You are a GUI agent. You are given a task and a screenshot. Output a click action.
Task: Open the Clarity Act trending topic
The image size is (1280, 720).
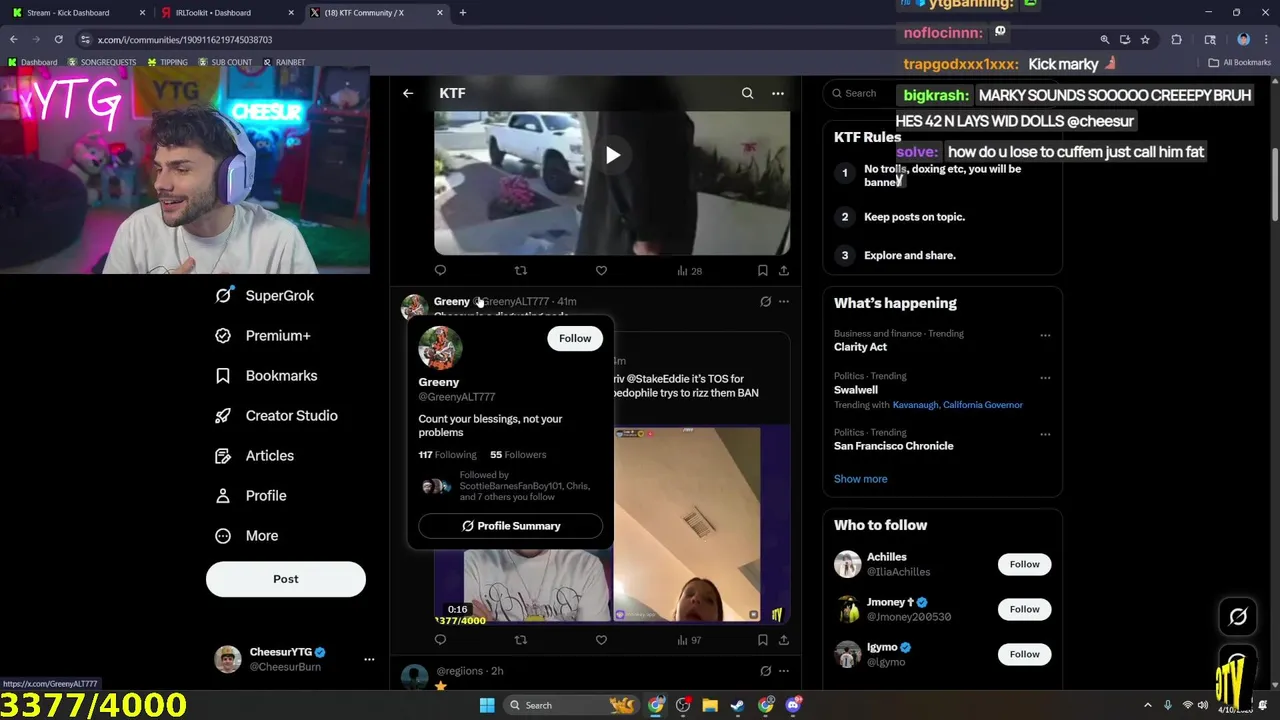860,347
